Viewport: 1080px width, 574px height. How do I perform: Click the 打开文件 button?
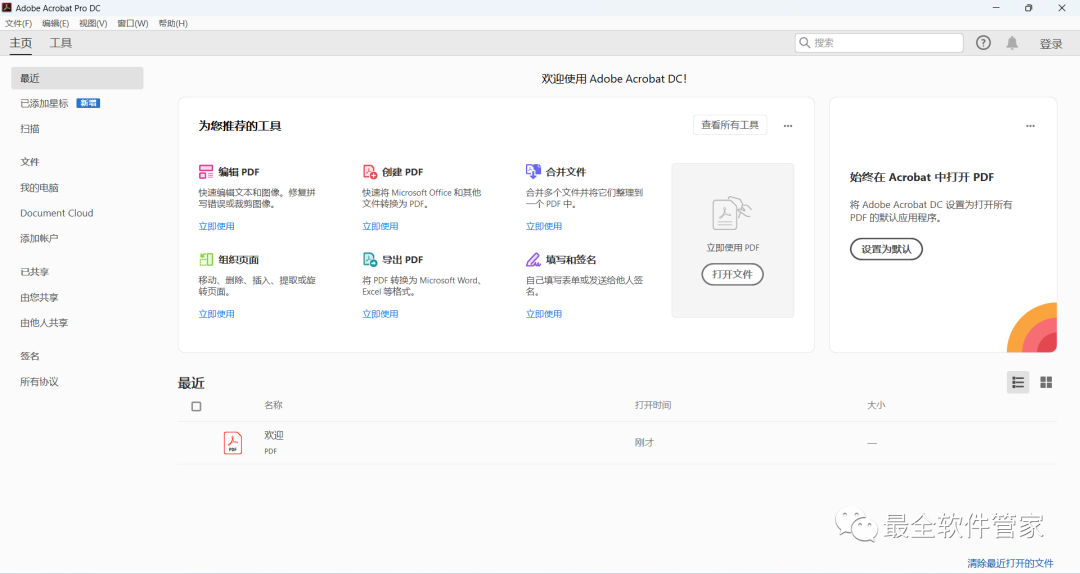point(732,274)
